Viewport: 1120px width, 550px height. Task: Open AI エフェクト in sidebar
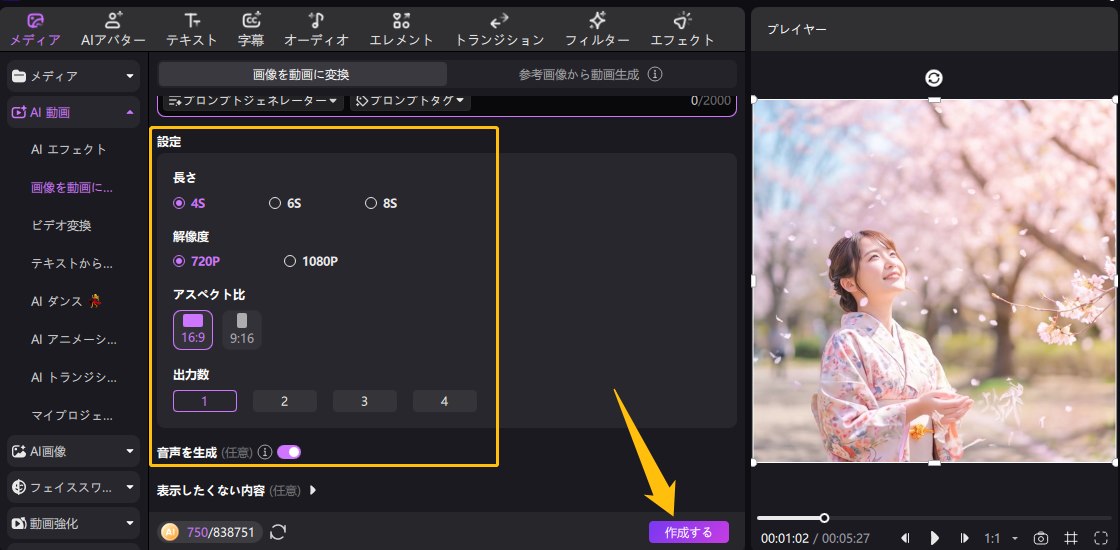point(69,149)
